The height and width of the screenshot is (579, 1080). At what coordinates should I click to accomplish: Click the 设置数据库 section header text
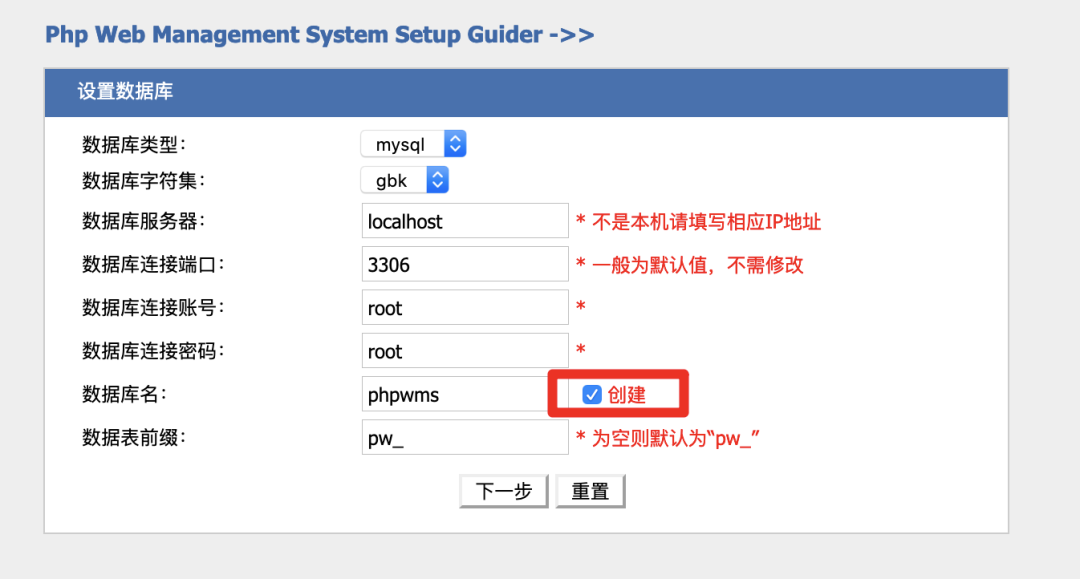pos(125,92)
